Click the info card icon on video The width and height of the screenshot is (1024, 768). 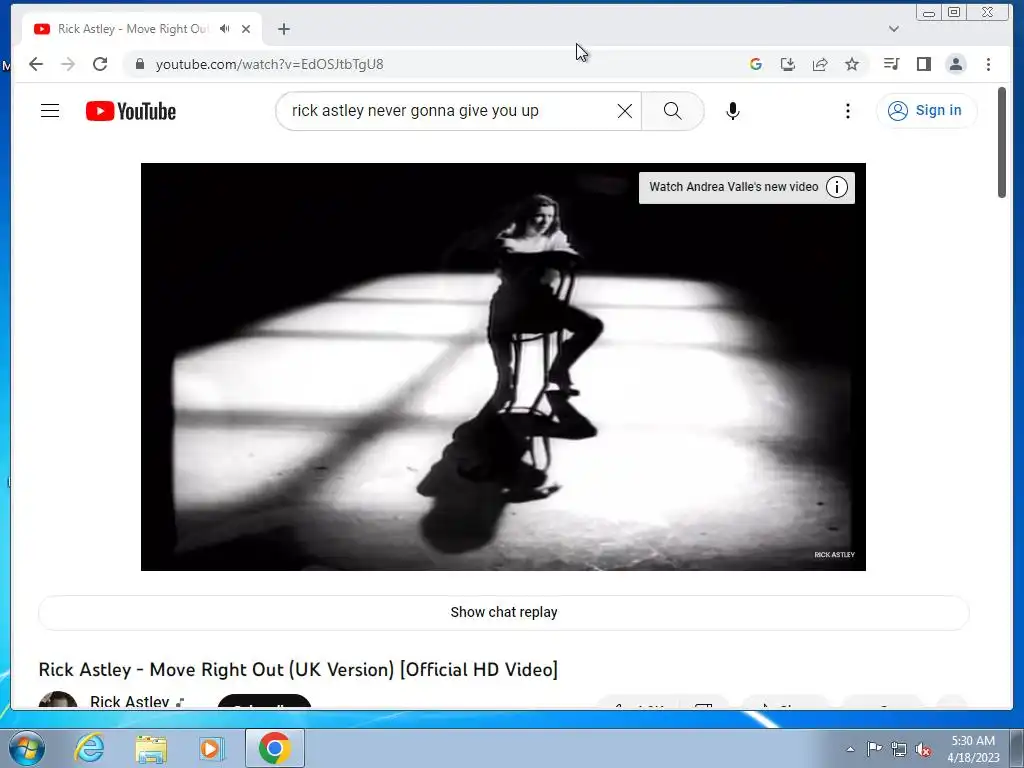(837, 187)
